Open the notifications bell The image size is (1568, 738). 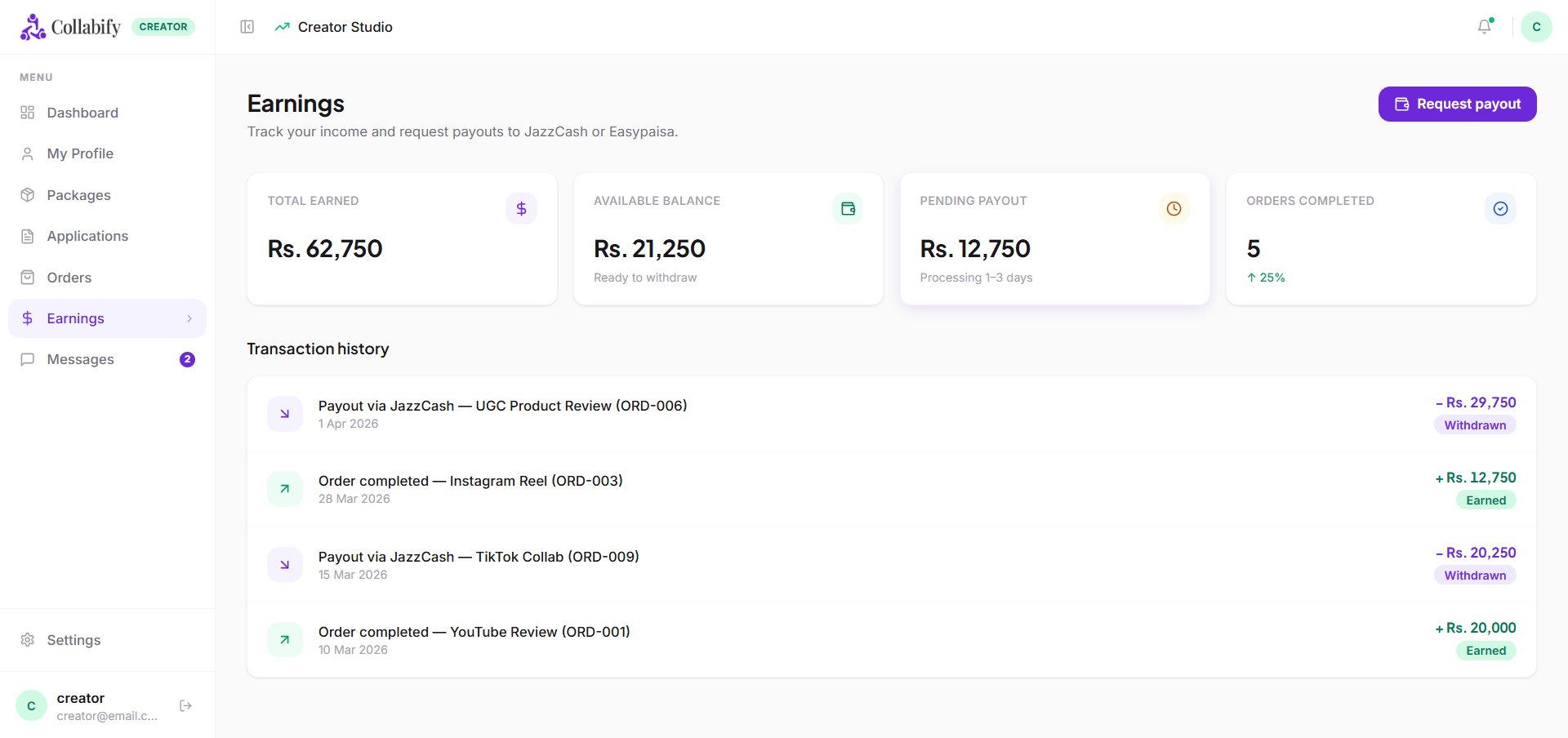1485,27
